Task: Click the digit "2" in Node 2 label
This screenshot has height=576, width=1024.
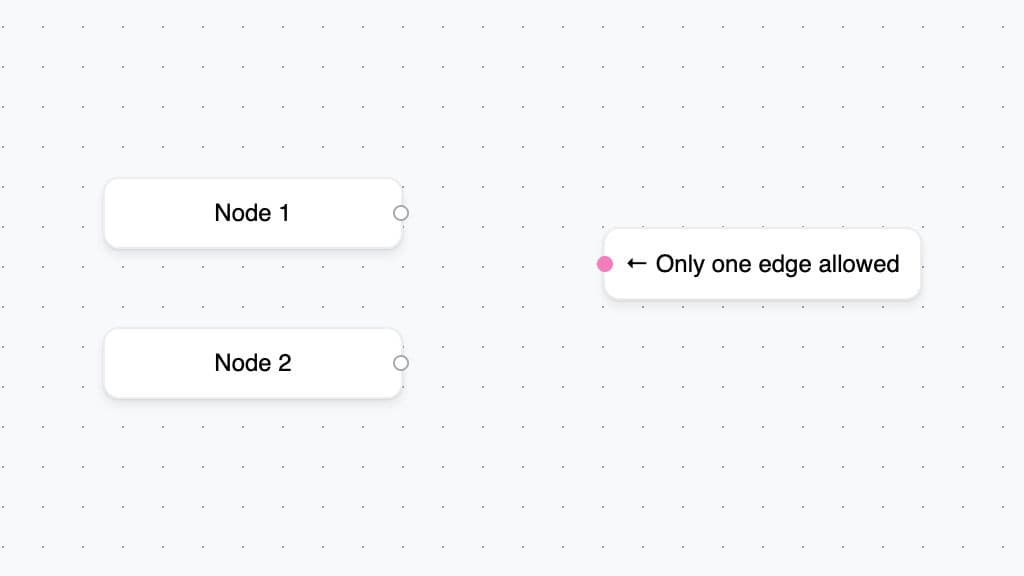Action: pyautogui.click(x=284, y=363)
